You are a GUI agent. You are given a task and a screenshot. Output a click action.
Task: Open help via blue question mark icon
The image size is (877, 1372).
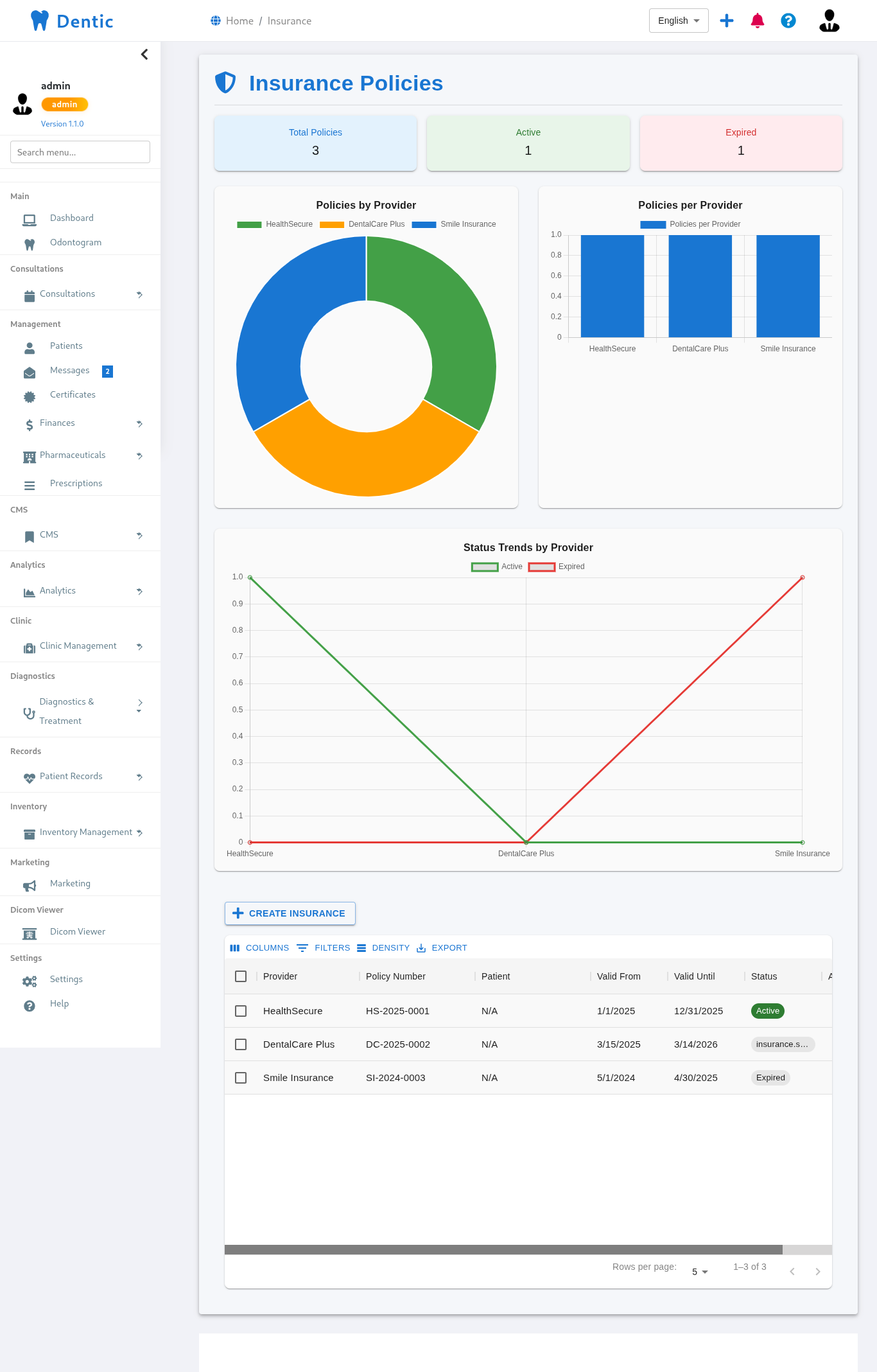point(788,21)
